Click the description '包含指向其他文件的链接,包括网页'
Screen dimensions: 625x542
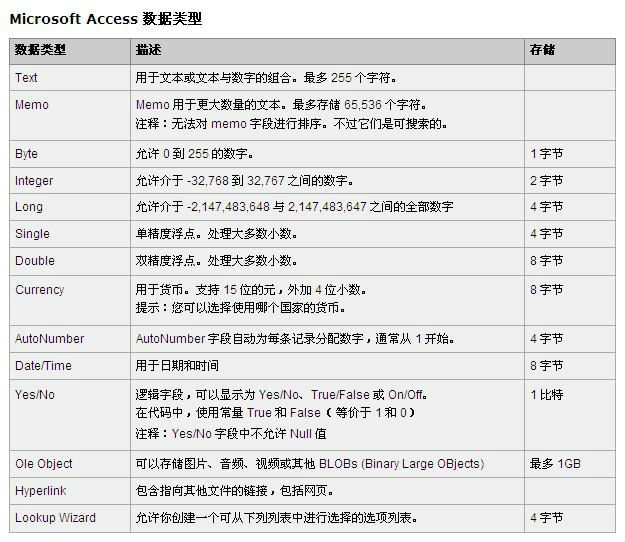click(234, 491)
